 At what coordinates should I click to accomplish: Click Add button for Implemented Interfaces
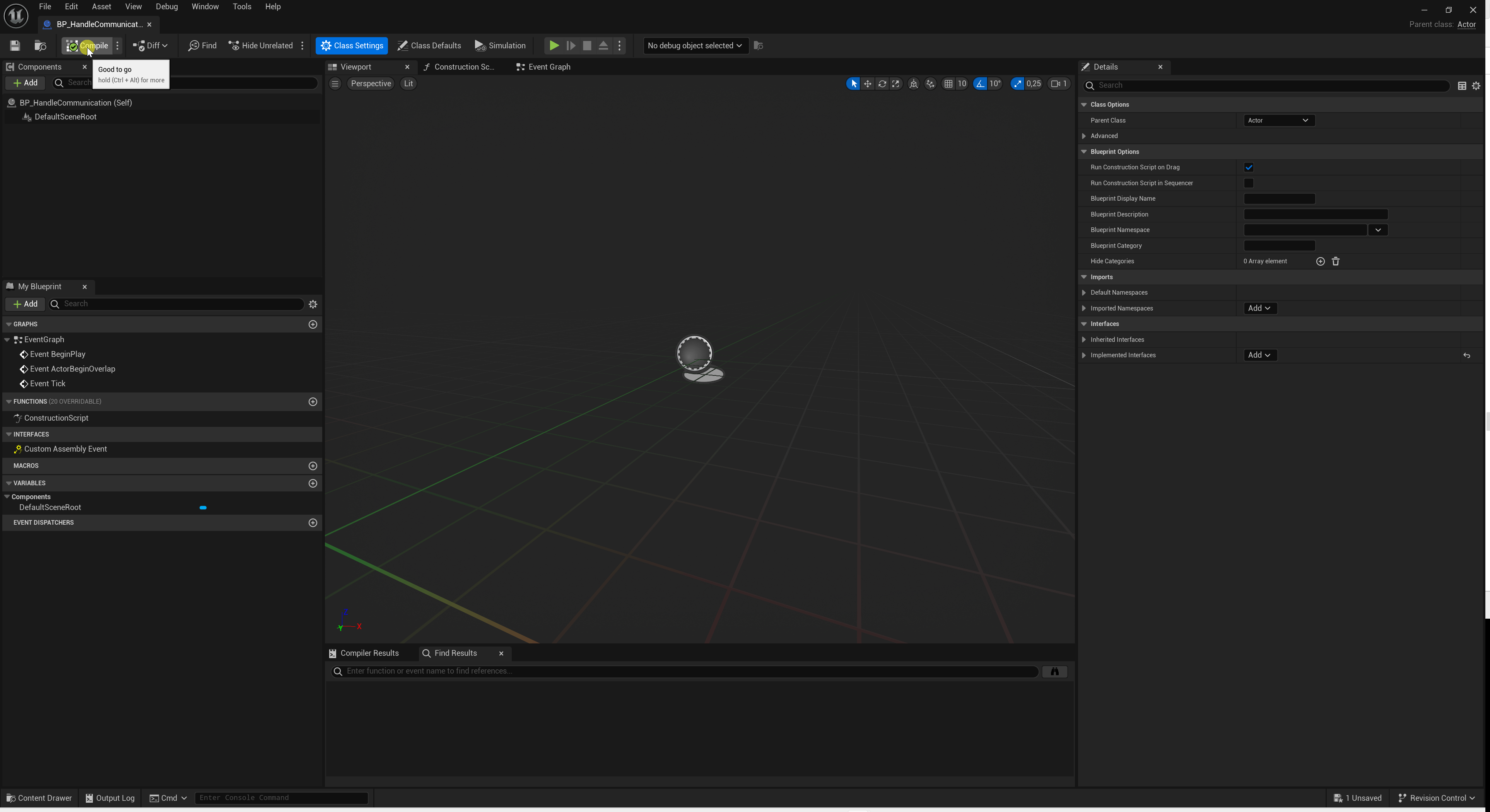coord(1259,355)
